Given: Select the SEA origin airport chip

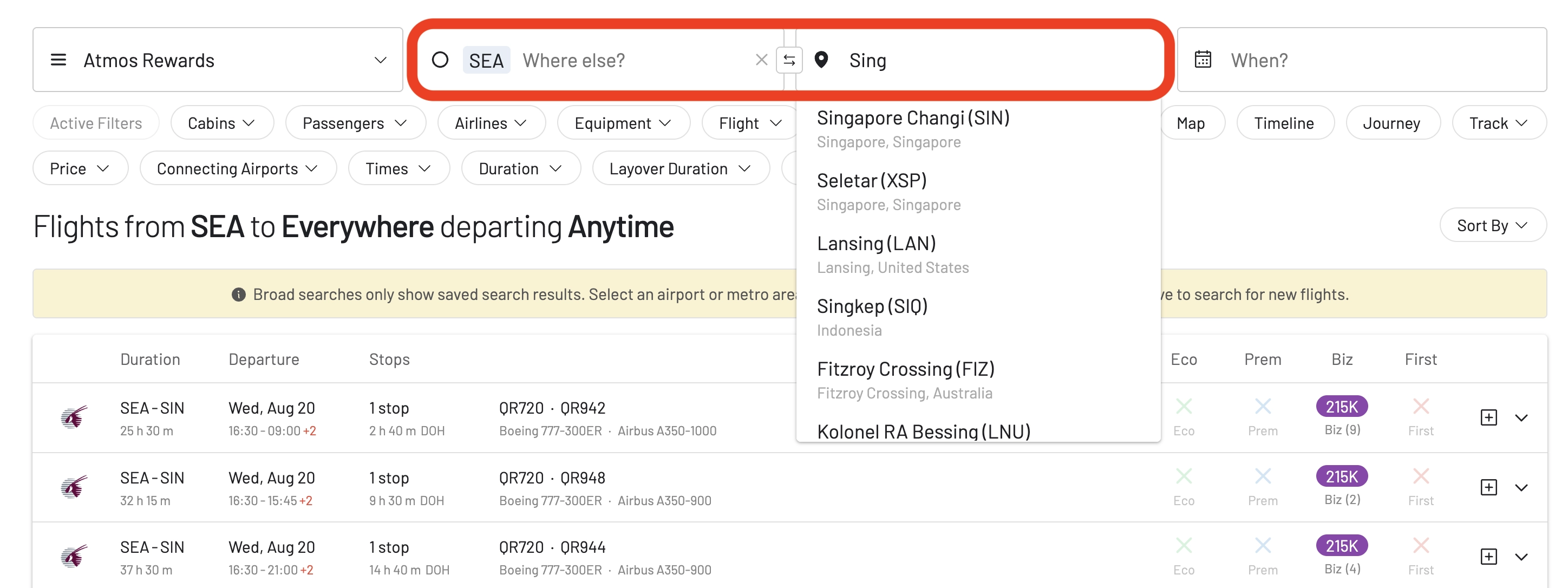Looking at the screenshot, I should (x=486, y=60).
